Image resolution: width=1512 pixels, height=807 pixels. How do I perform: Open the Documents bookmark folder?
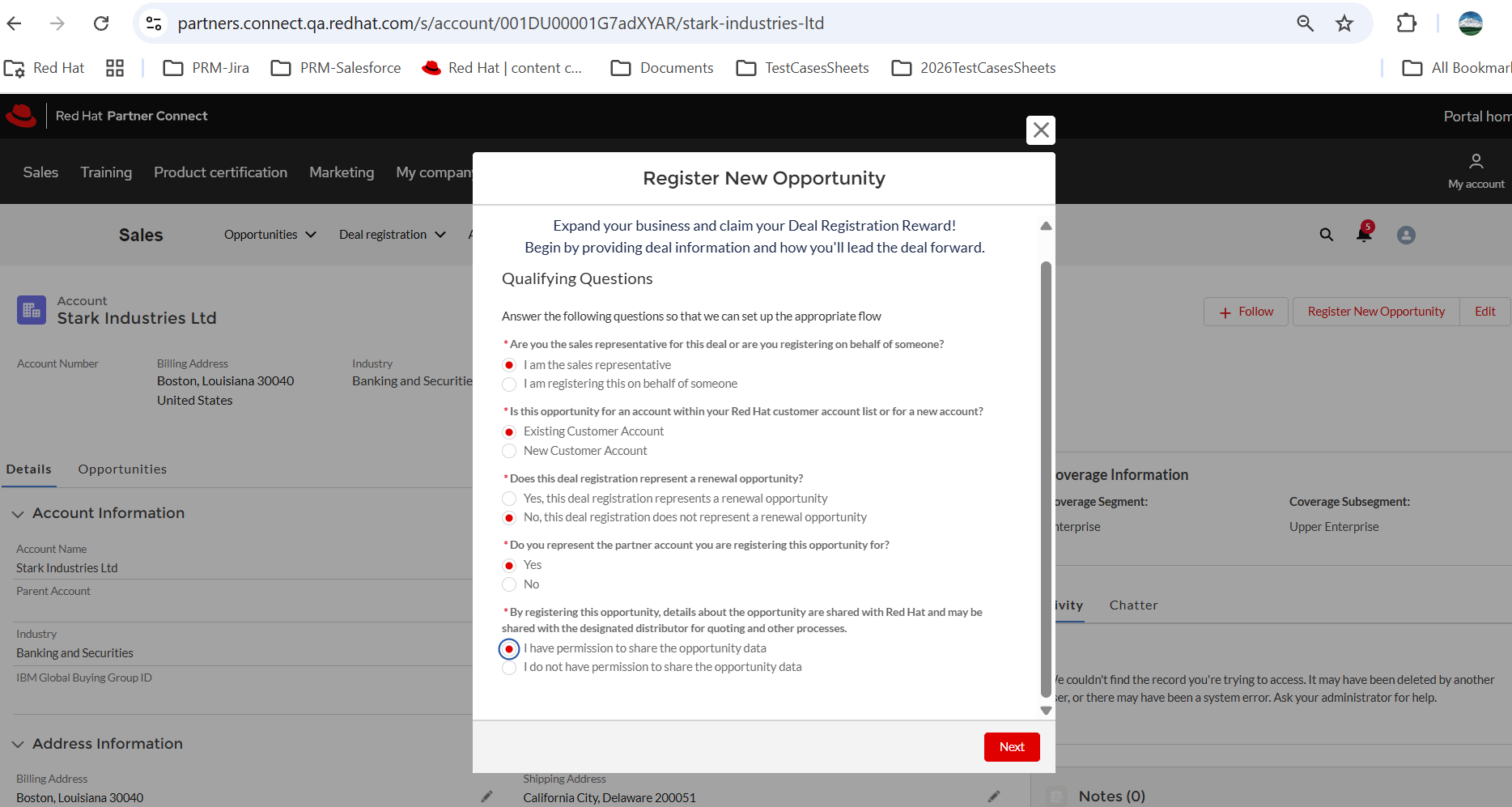[662, 68]
